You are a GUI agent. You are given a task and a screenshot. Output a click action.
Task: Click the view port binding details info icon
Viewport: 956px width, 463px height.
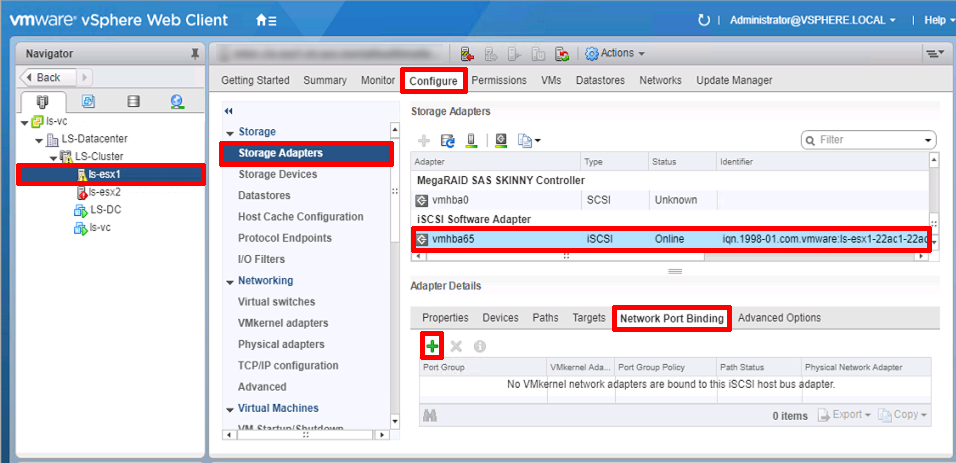[x=480, y=346]
